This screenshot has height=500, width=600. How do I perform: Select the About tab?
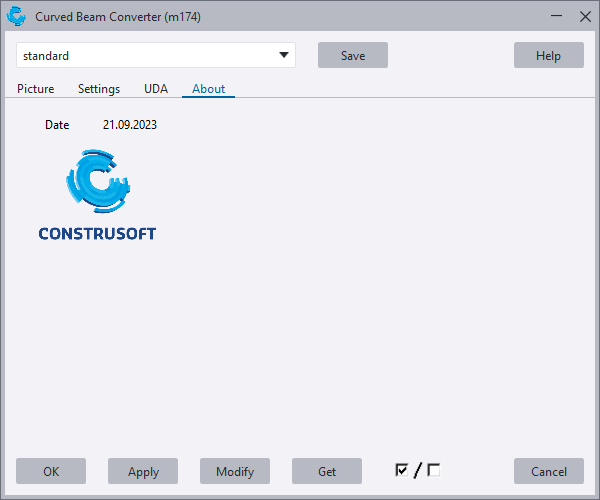(x=209, y=89)
